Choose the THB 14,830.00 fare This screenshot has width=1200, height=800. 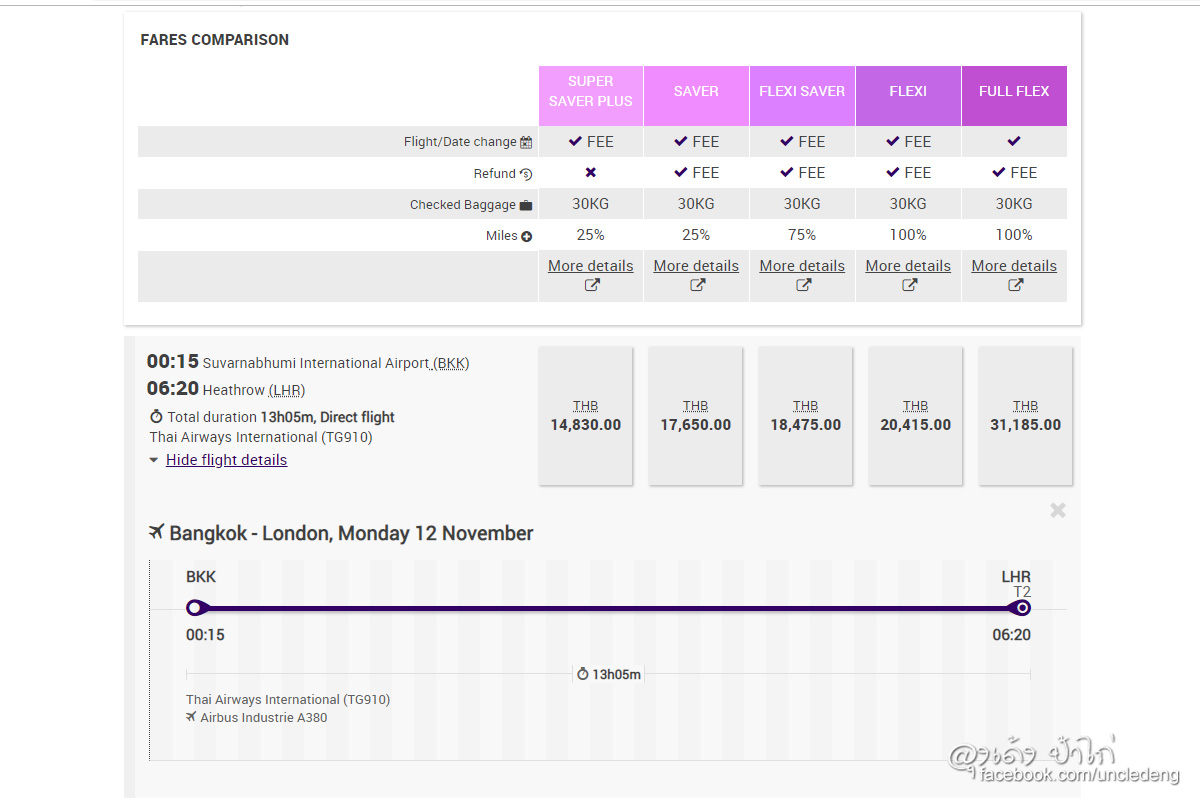(x=586, y=416)
